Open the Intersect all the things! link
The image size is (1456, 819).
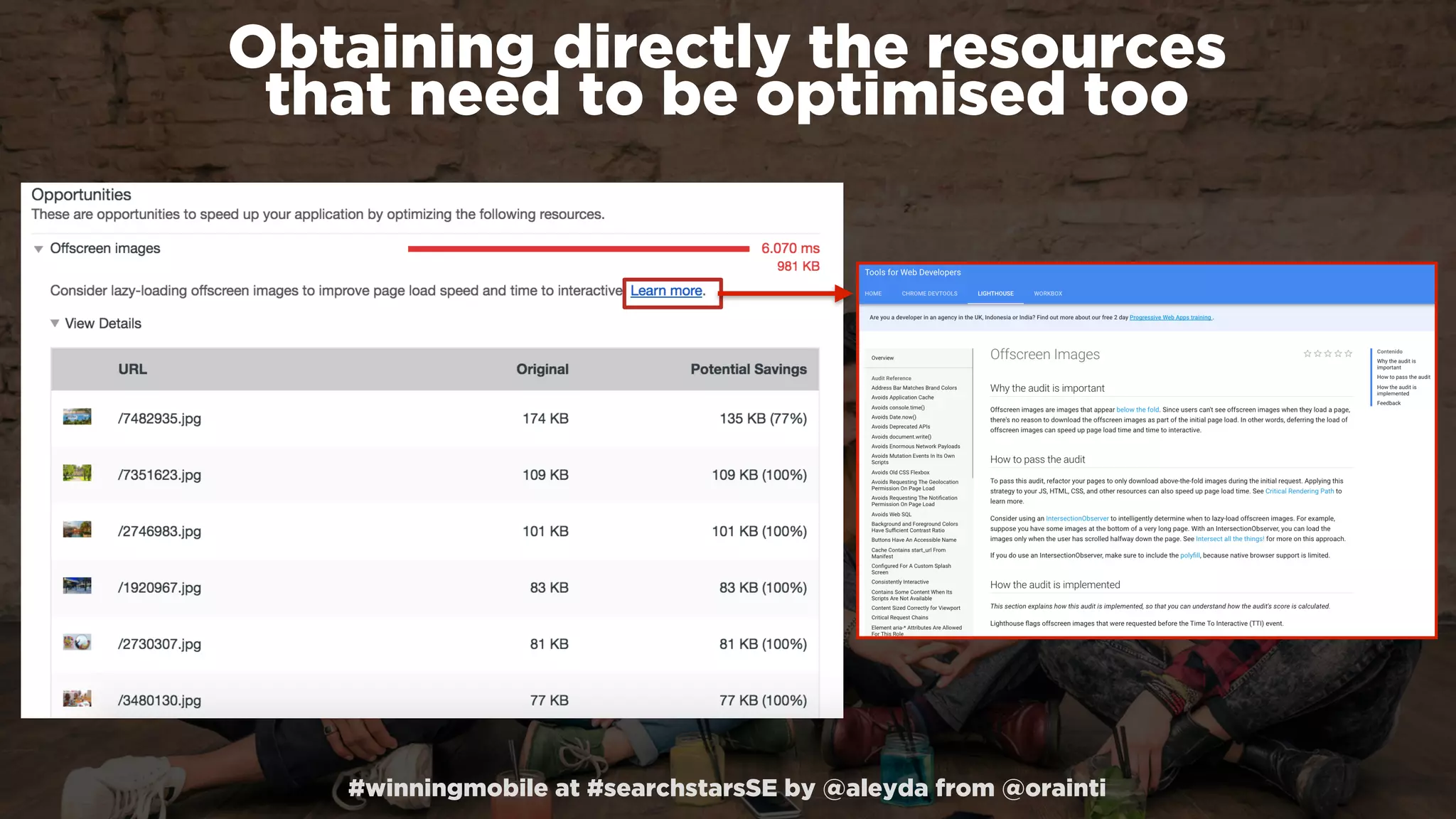tap(1230, 539)
